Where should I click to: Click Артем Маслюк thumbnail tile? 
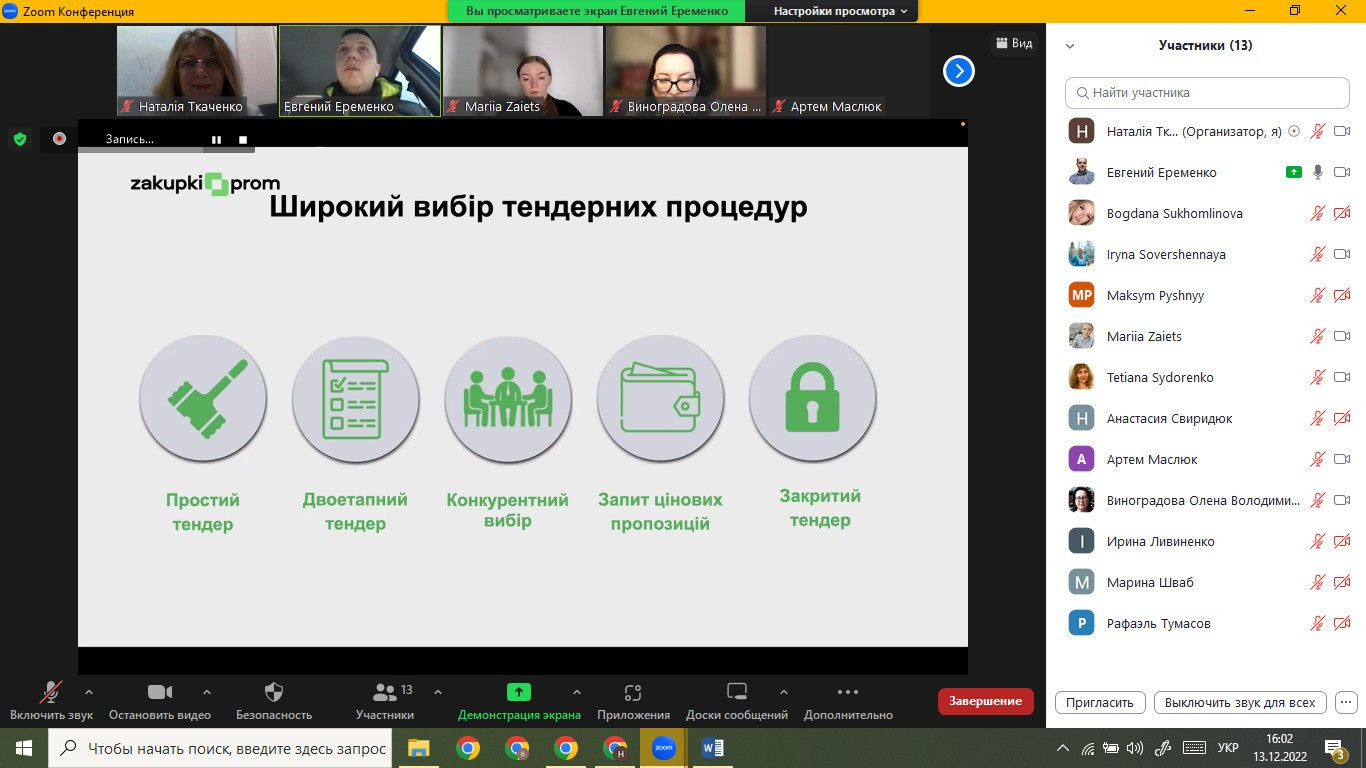(x=849, y=71)
